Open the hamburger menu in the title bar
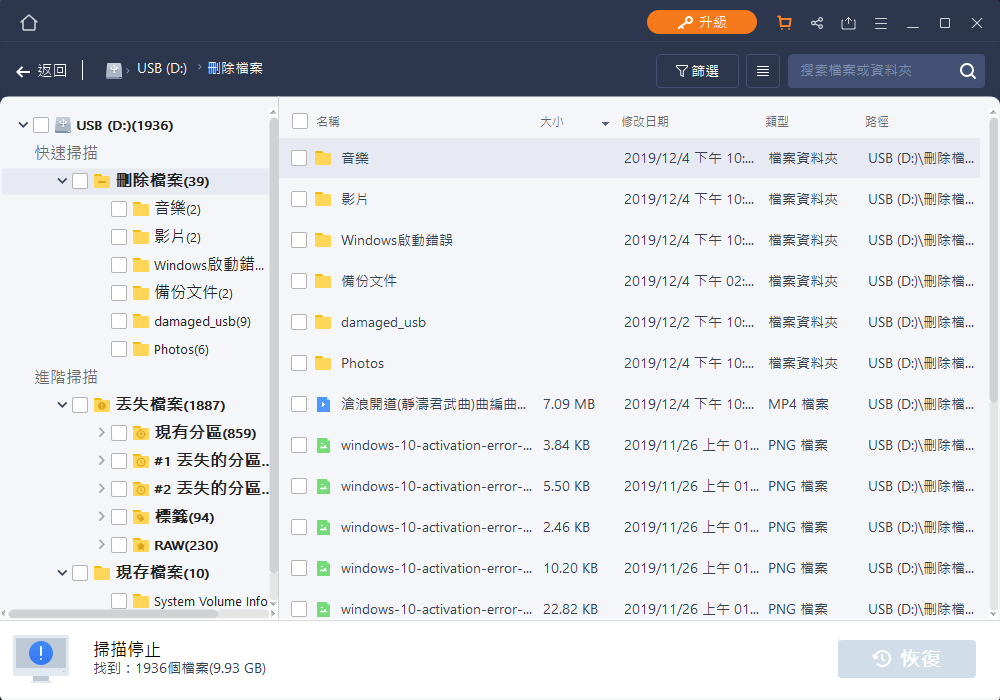 point(880,22)
